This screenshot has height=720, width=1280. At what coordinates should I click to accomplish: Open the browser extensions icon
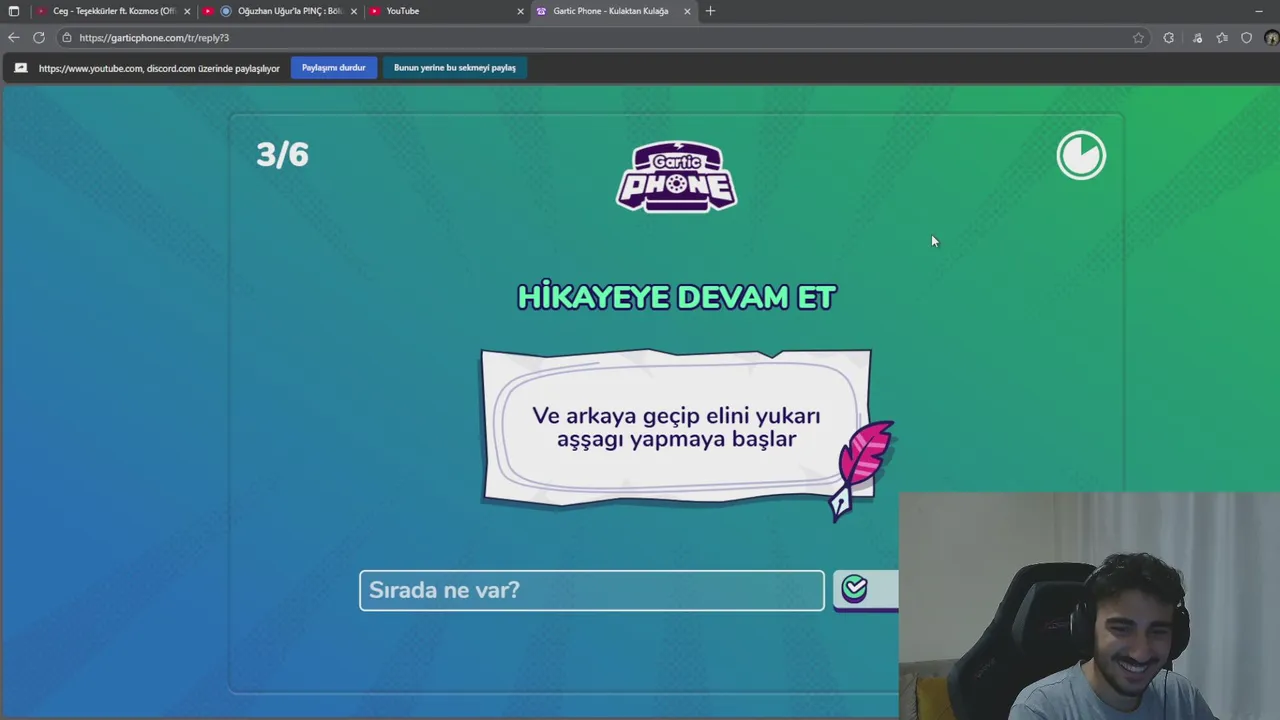(x=1168, y=38)
